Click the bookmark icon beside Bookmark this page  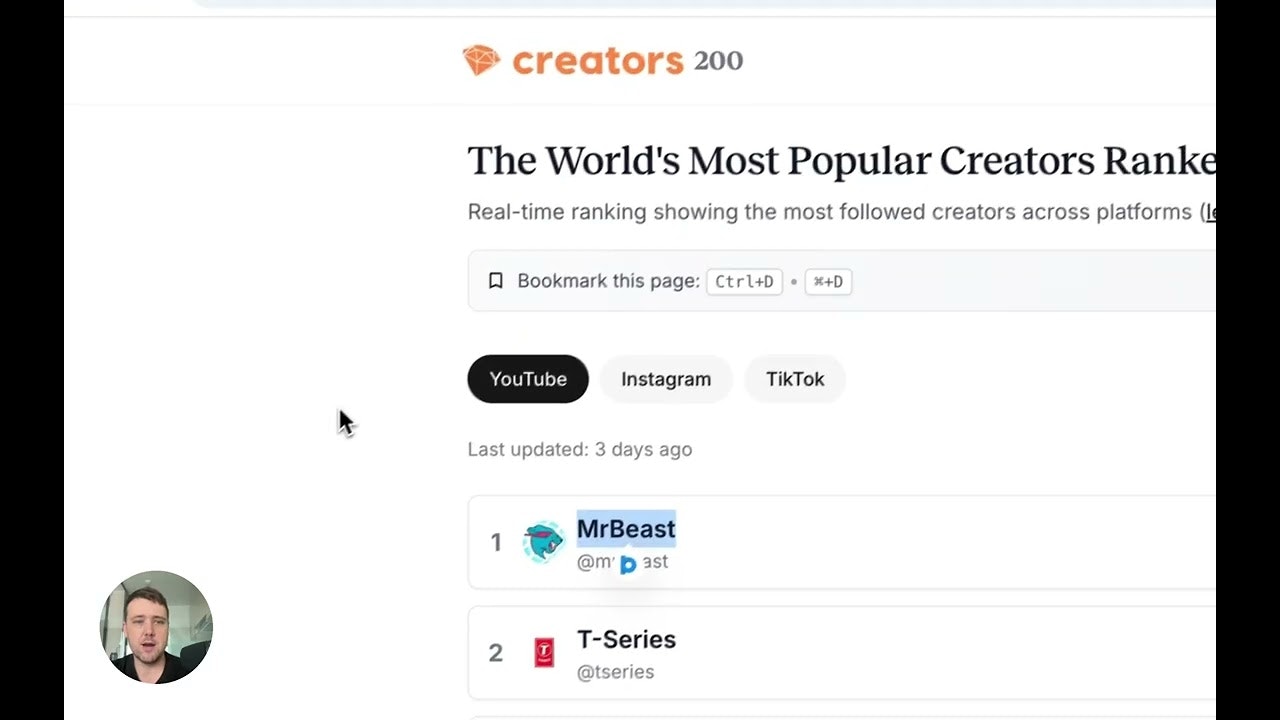[495, 281]
